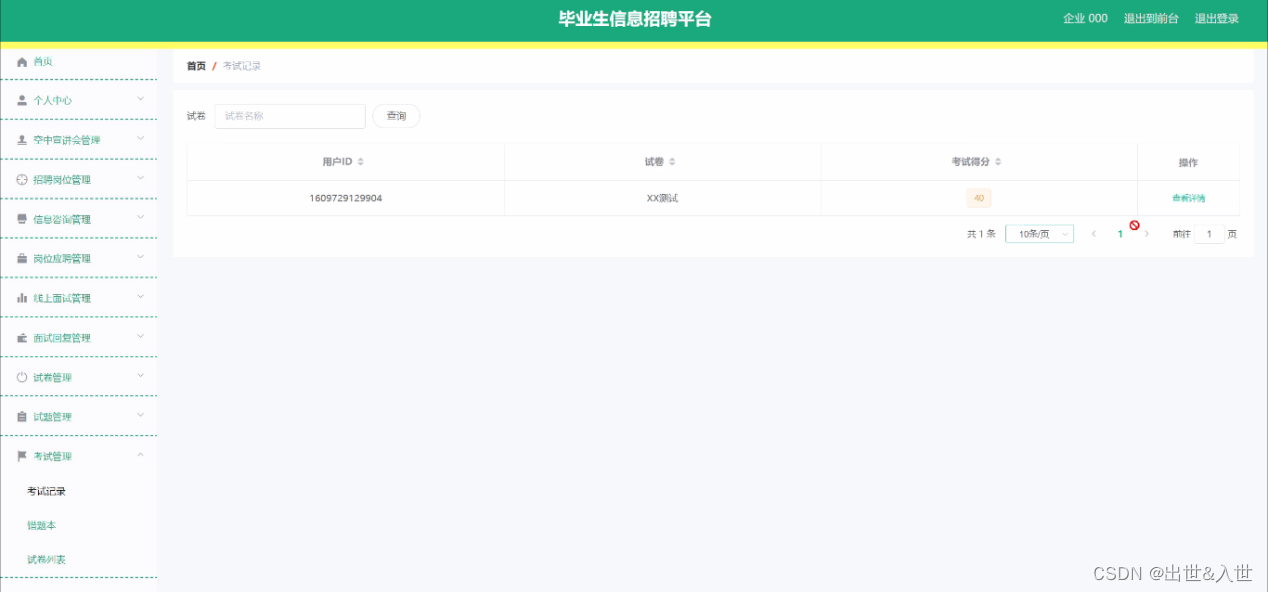Go to next page with right arrow

(x=1147, y=234)
